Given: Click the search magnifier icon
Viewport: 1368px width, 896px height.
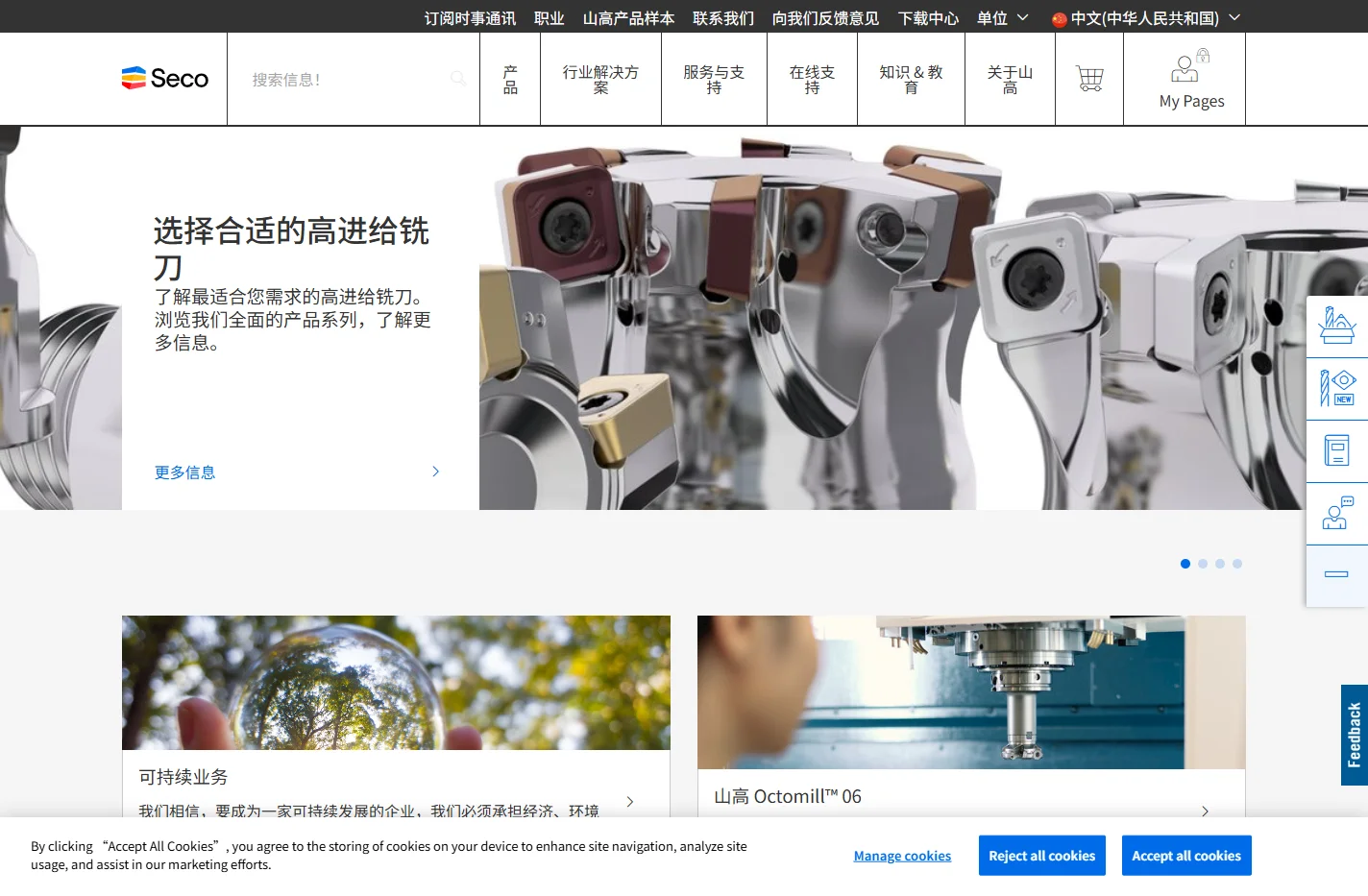Looking at the screenshot, I should (x=458, y=79).
